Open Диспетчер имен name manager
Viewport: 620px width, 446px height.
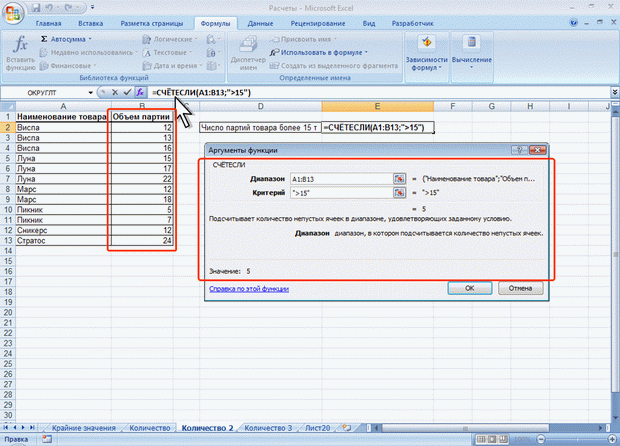248,53
